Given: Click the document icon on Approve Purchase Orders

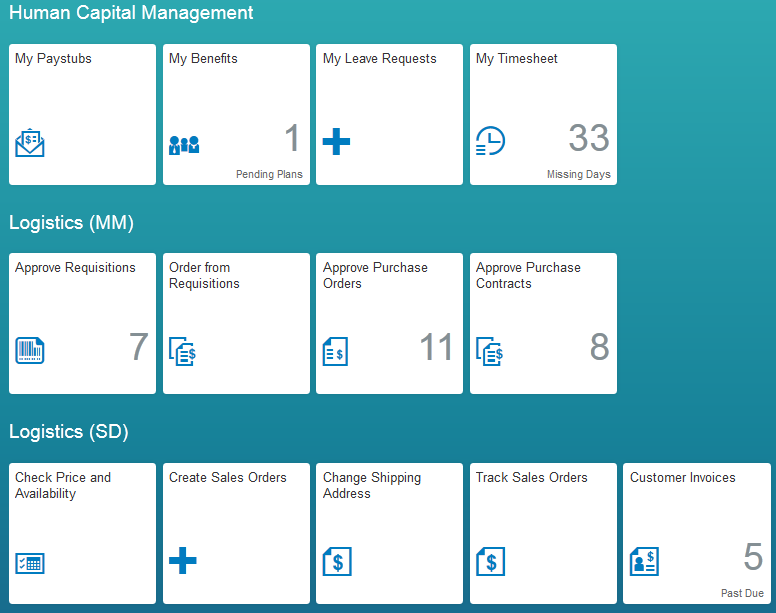Looking at the screenshot, I should [336, 351].
